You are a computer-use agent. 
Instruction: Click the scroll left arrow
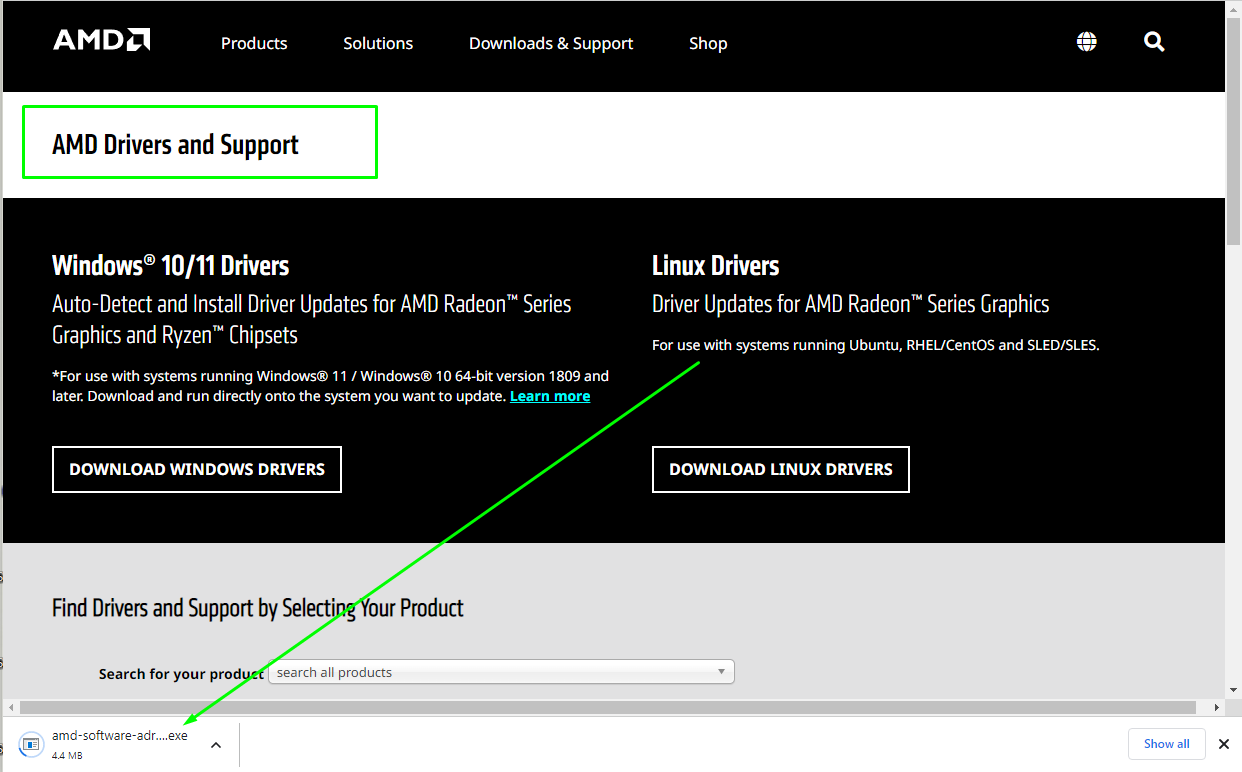click(x=11, y=707)
